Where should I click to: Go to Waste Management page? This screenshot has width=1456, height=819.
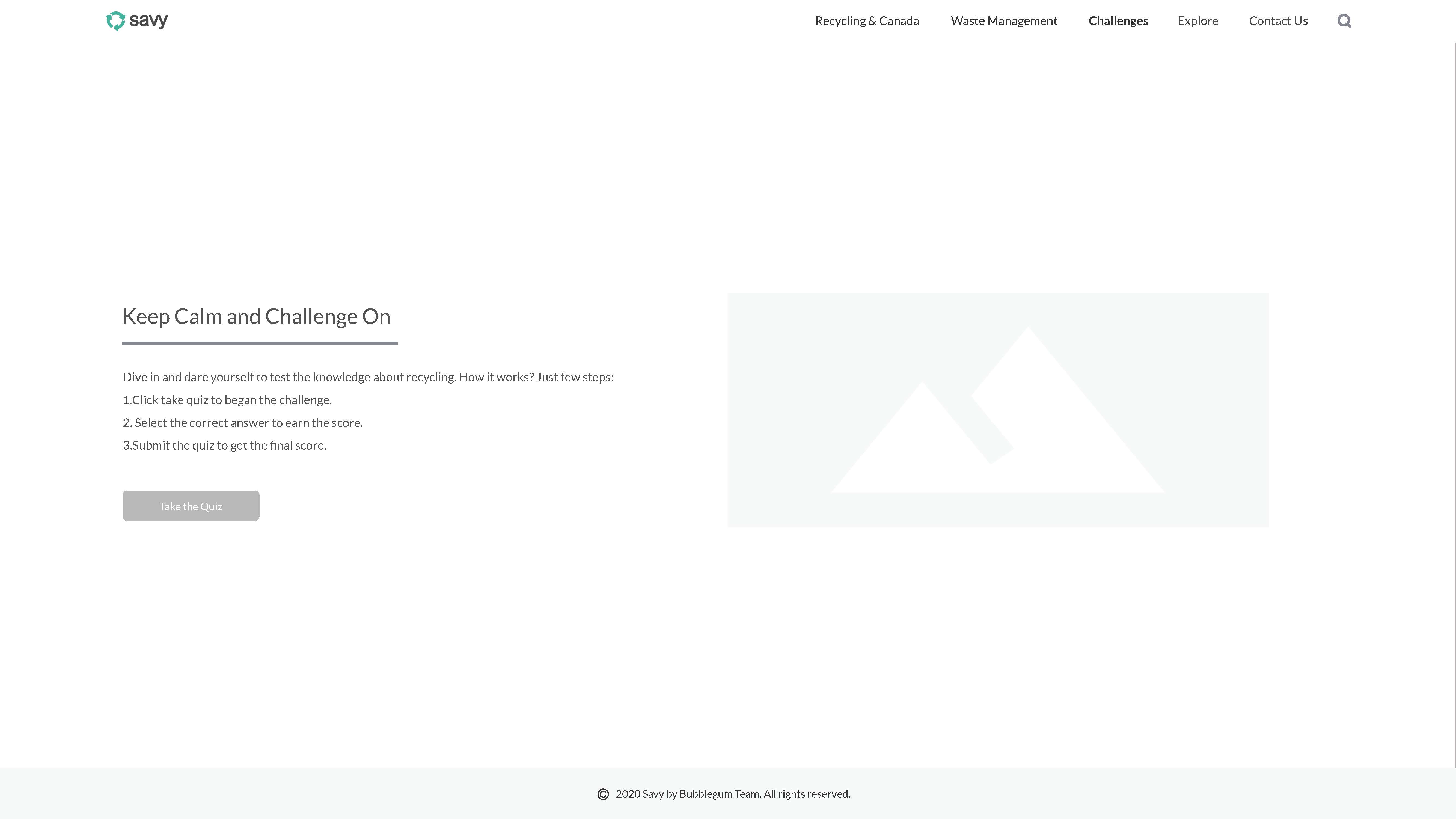(1004, 21)
